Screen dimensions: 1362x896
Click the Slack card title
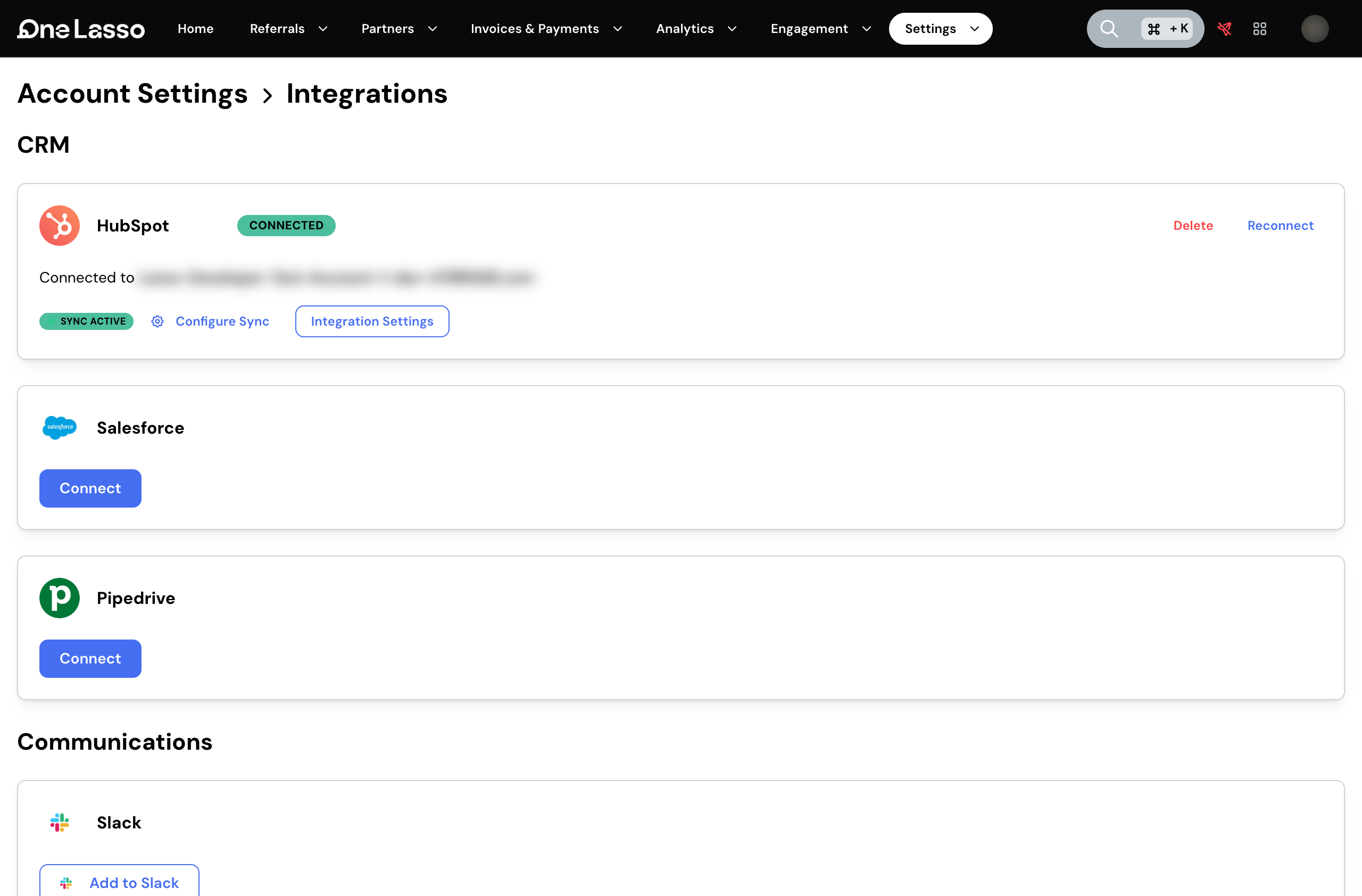click(119, 822)
